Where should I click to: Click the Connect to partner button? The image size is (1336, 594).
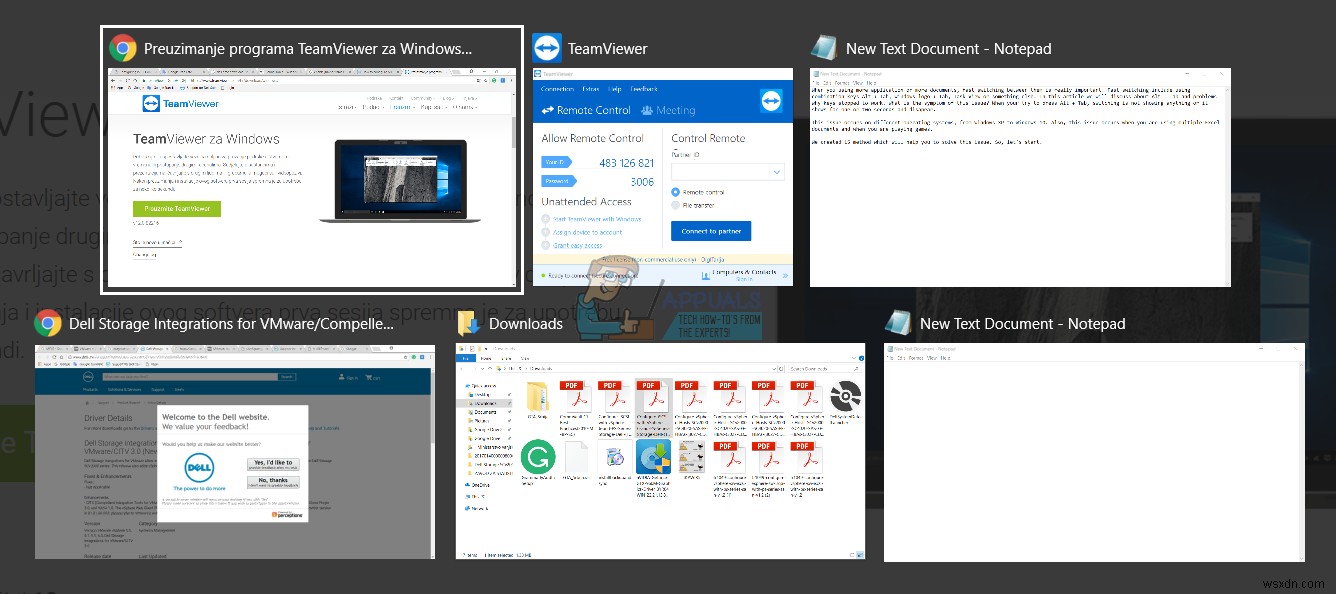click(x=711, y=231)
